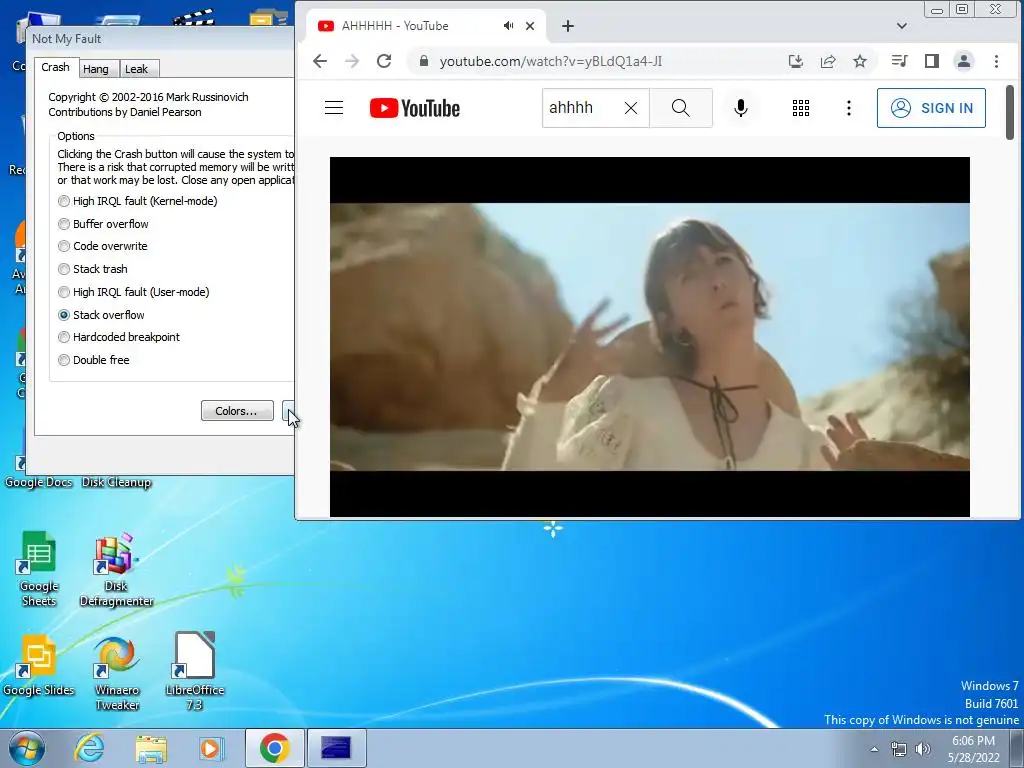Show hidden system tray icons

874,749
